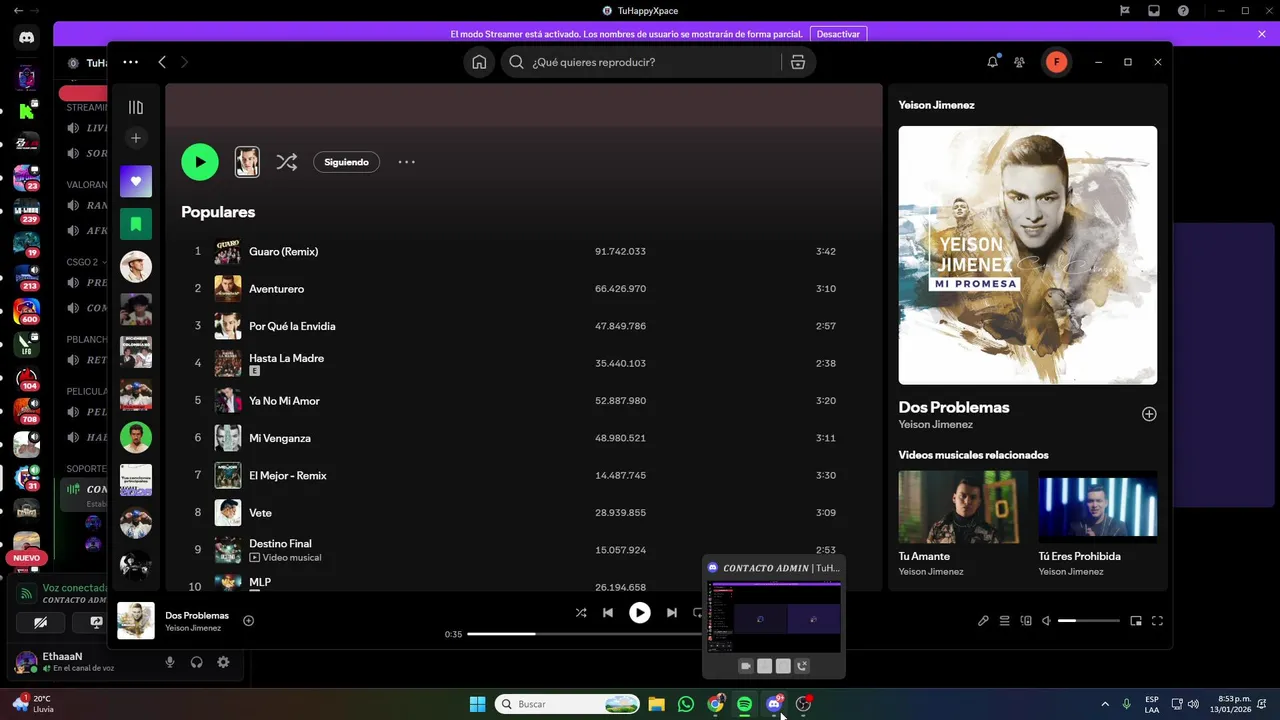The height and width of the screenshot is (720, 1280).
Task: Seek on the song progress bar
Action: tap(584, 634)
